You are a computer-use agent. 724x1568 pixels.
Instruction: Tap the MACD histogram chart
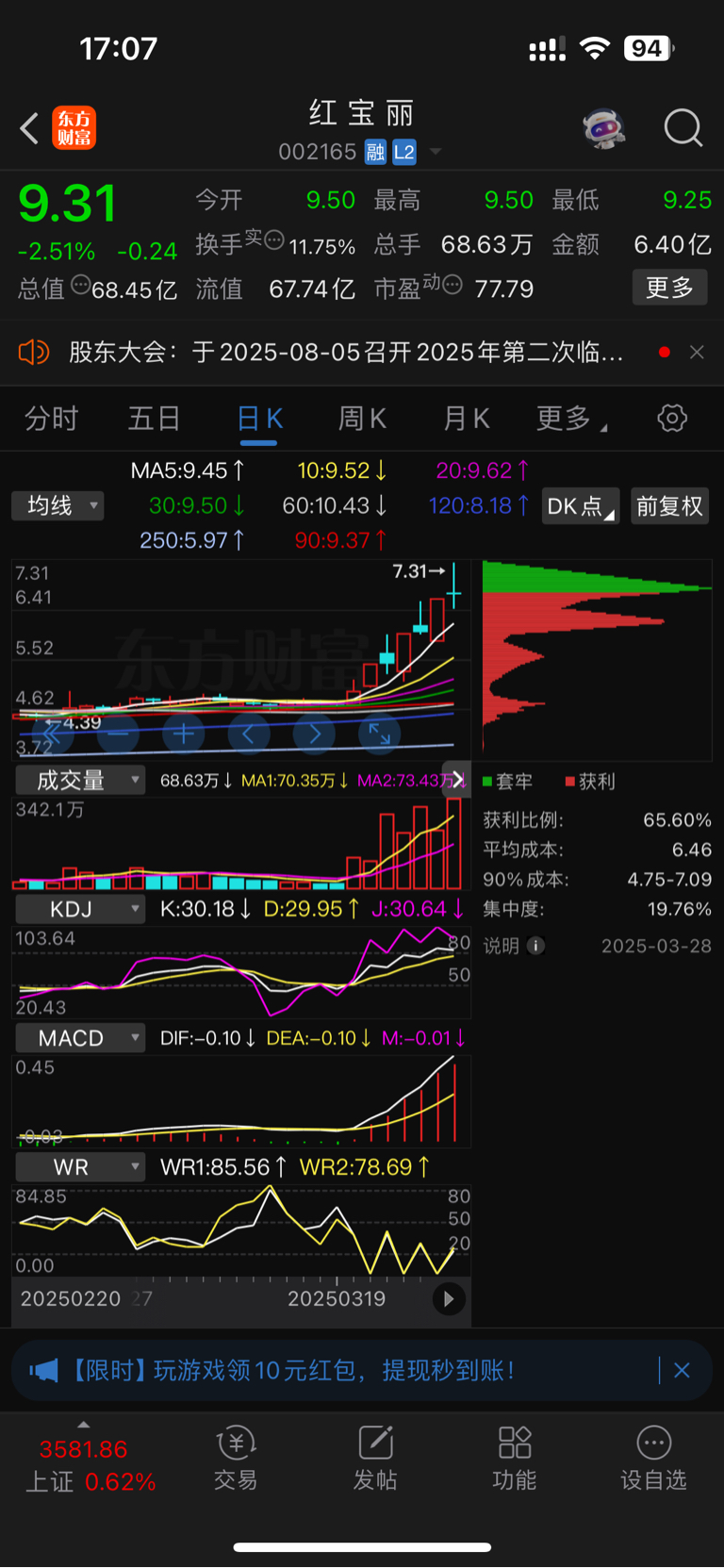pos(241,1100)
